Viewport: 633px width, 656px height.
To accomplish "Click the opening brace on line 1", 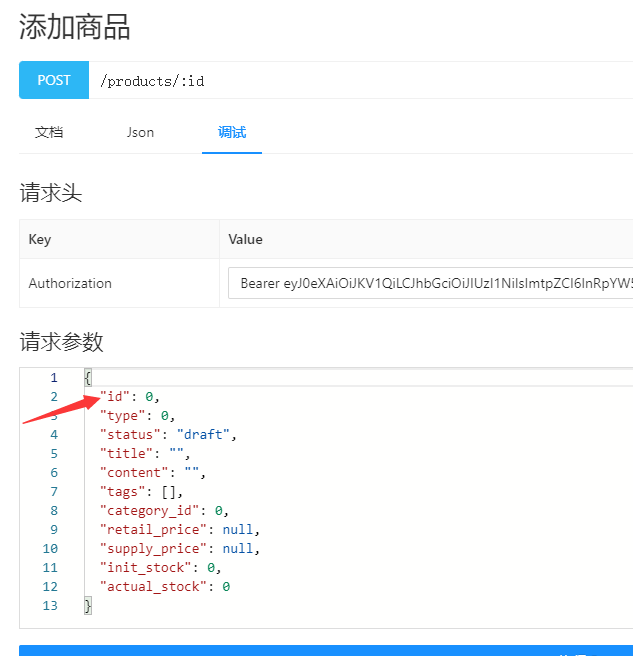I will [88, 377].
